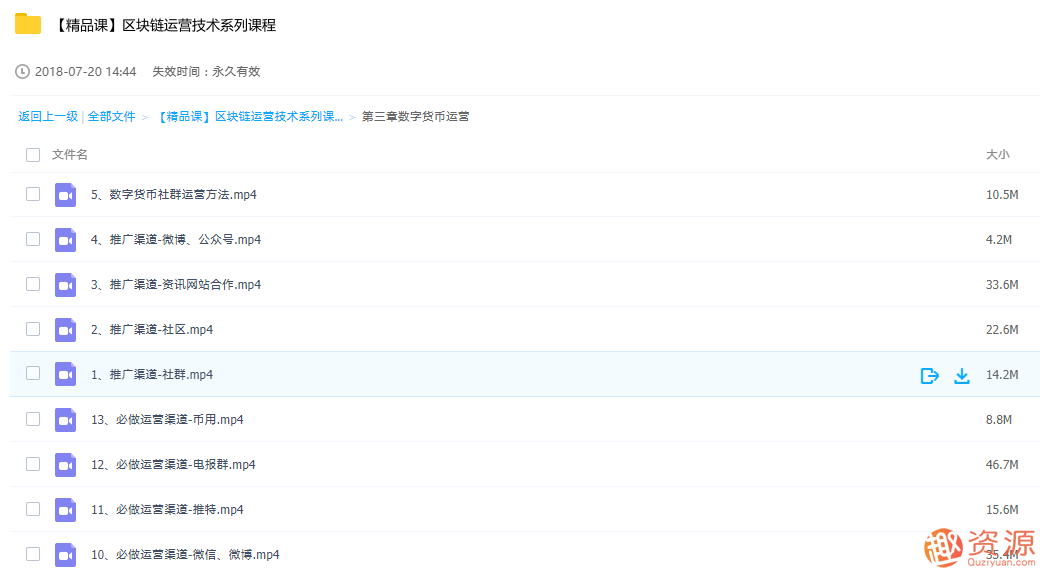Click the 2018-07-20 14:44 timestamp
The width and height of the screenshot is (1040, 571).
coord(86,72)
